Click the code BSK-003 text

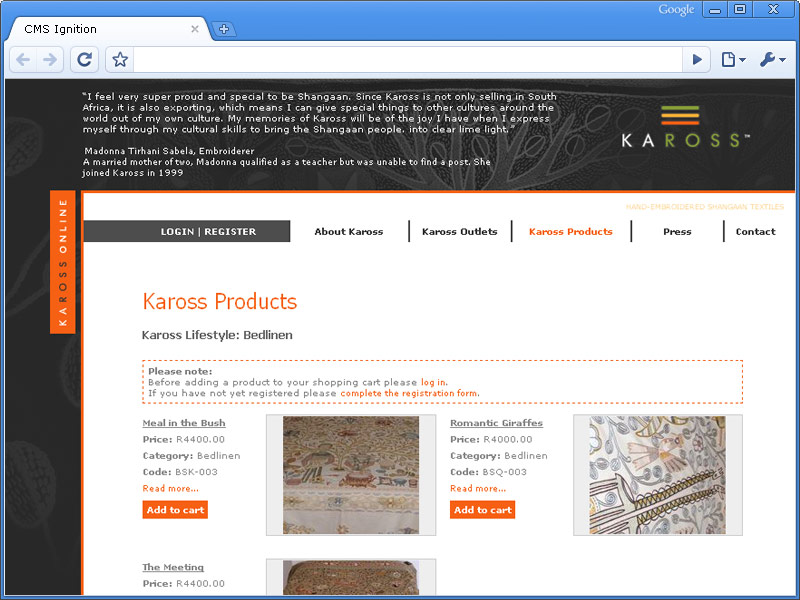(x=196, y=472)
